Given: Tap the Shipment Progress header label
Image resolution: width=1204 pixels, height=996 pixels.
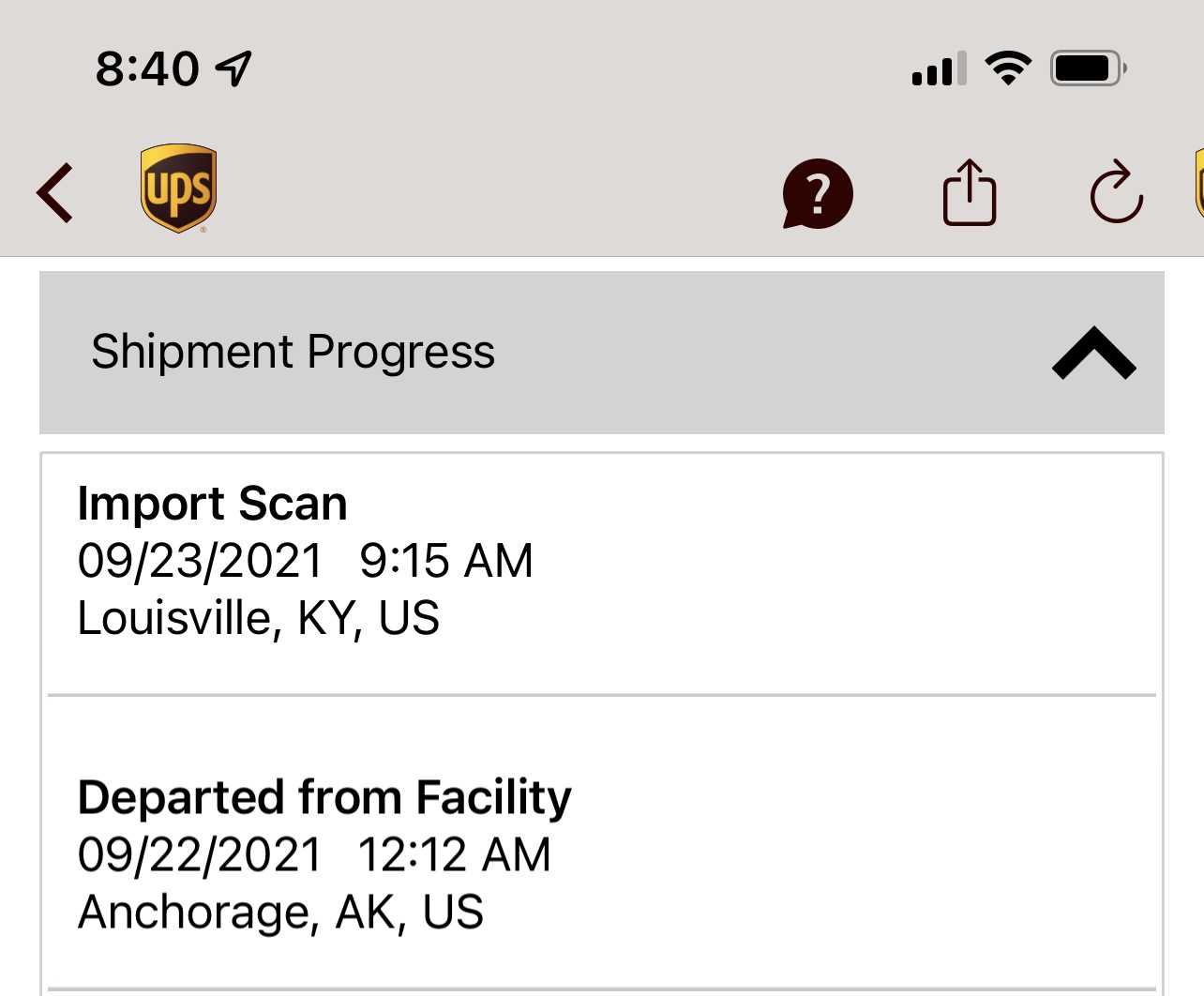Looking at the screenshot, I should tap(293, 353).
